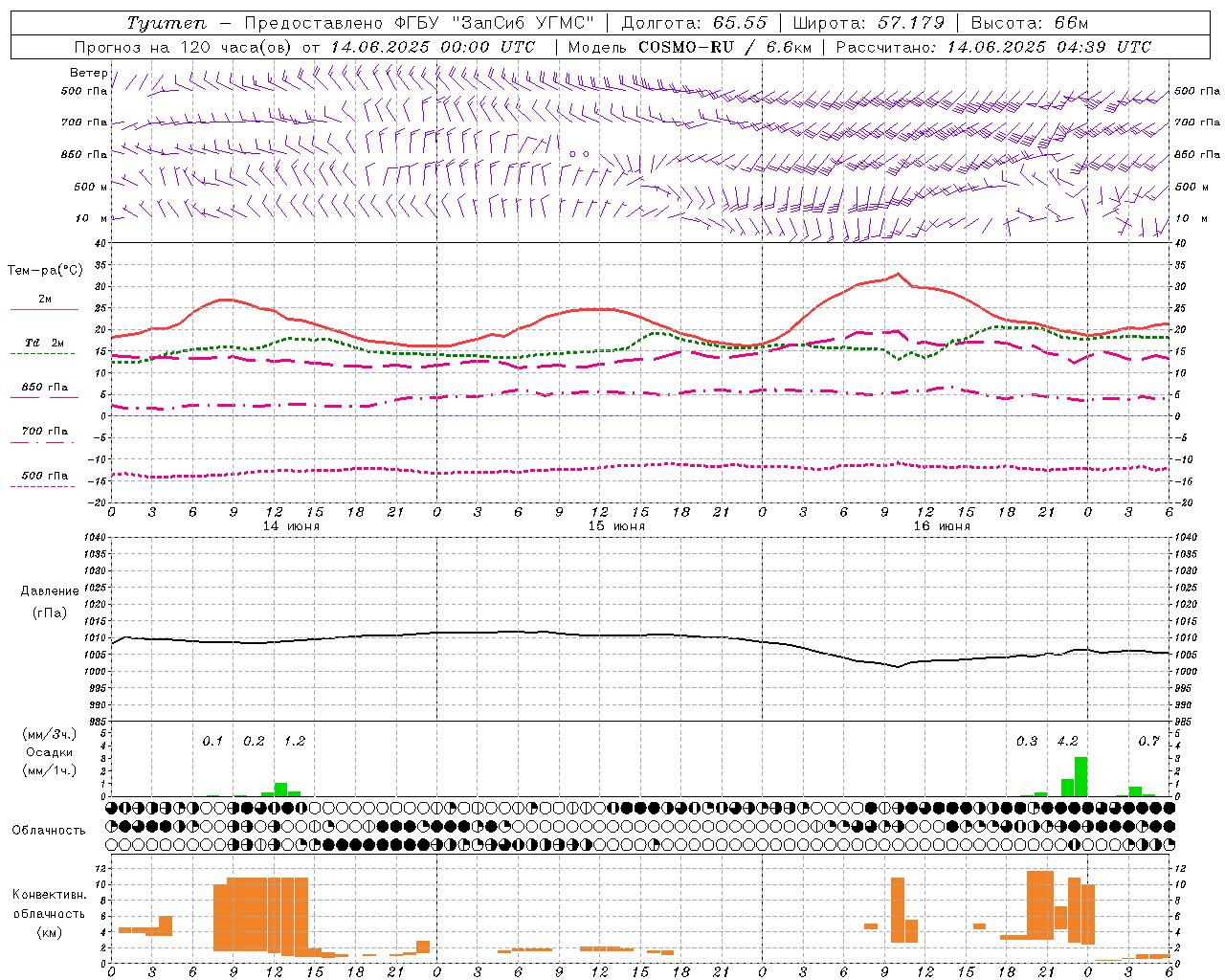Click the "0.7" precipitation value

[1148, 741]
